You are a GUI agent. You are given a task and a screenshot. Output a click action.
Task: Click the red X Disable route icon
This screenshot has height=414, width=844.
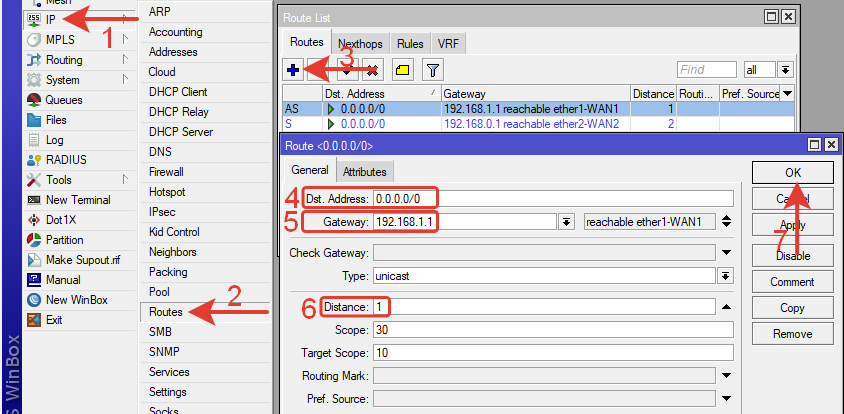[x=372, y=70]
